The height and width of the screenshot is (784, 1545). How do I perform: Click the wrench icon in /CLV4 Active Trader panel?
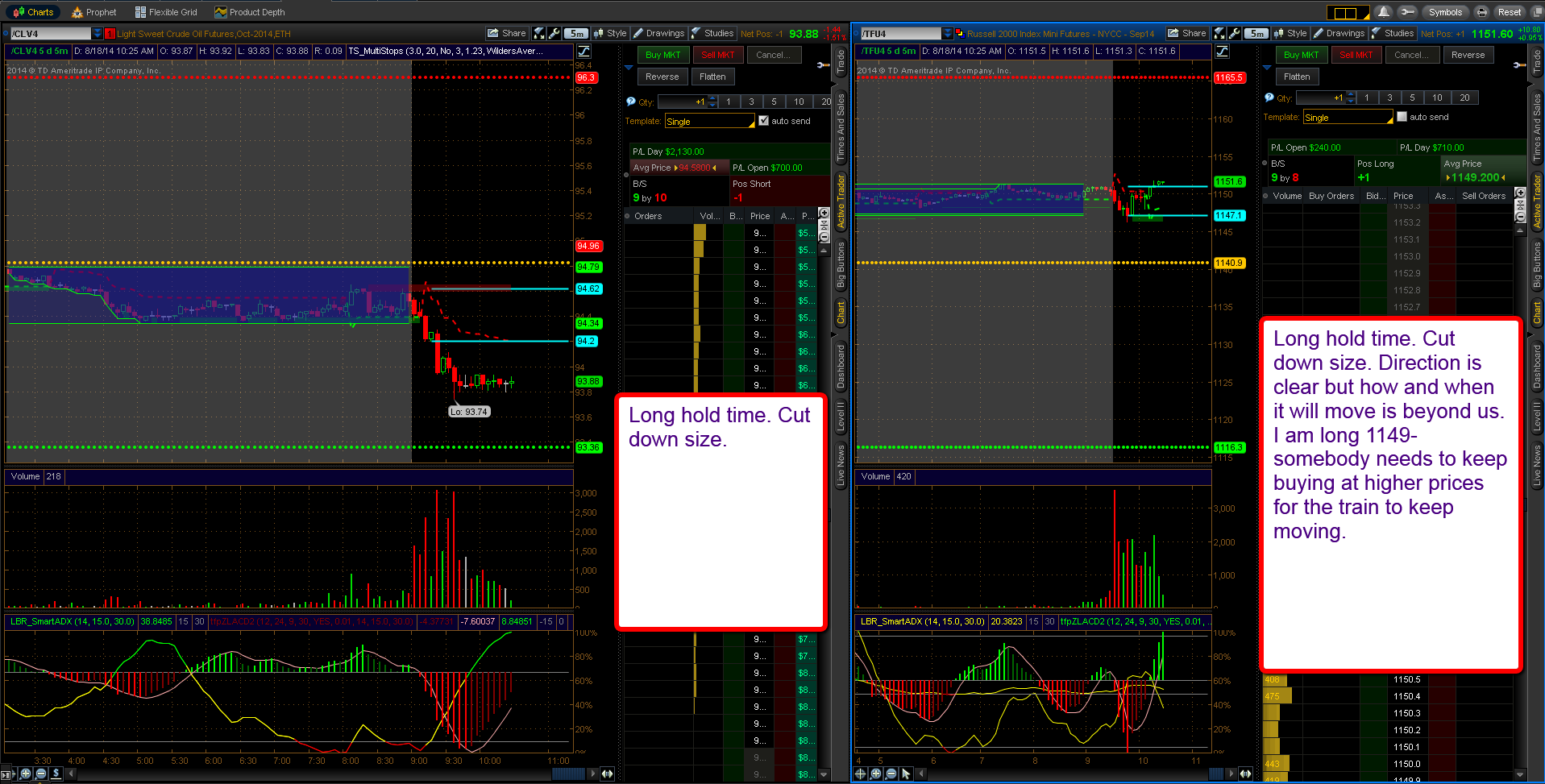point(823,64)
